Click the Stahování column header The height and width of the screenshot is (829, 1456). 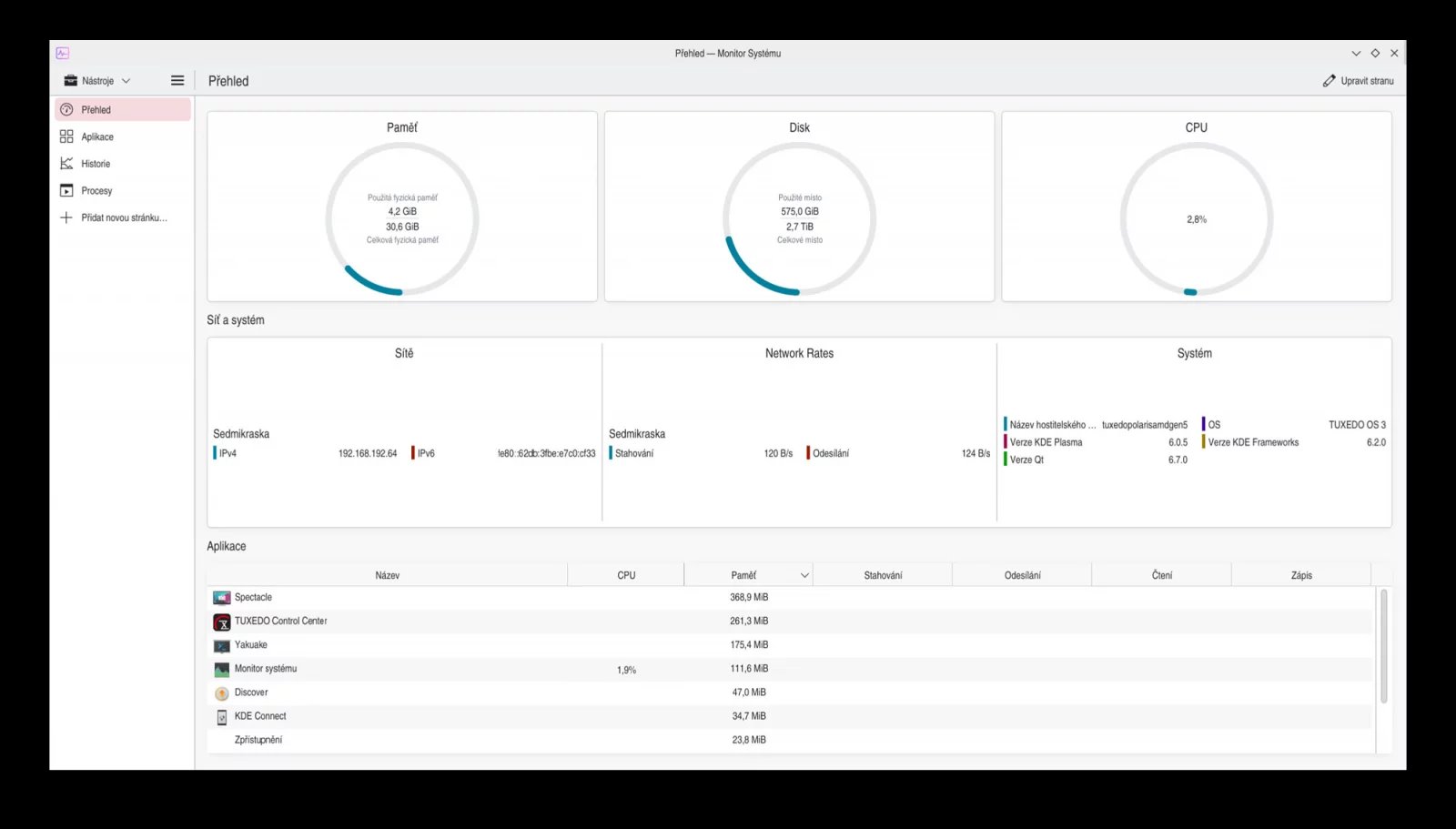(x=883, y=575)
